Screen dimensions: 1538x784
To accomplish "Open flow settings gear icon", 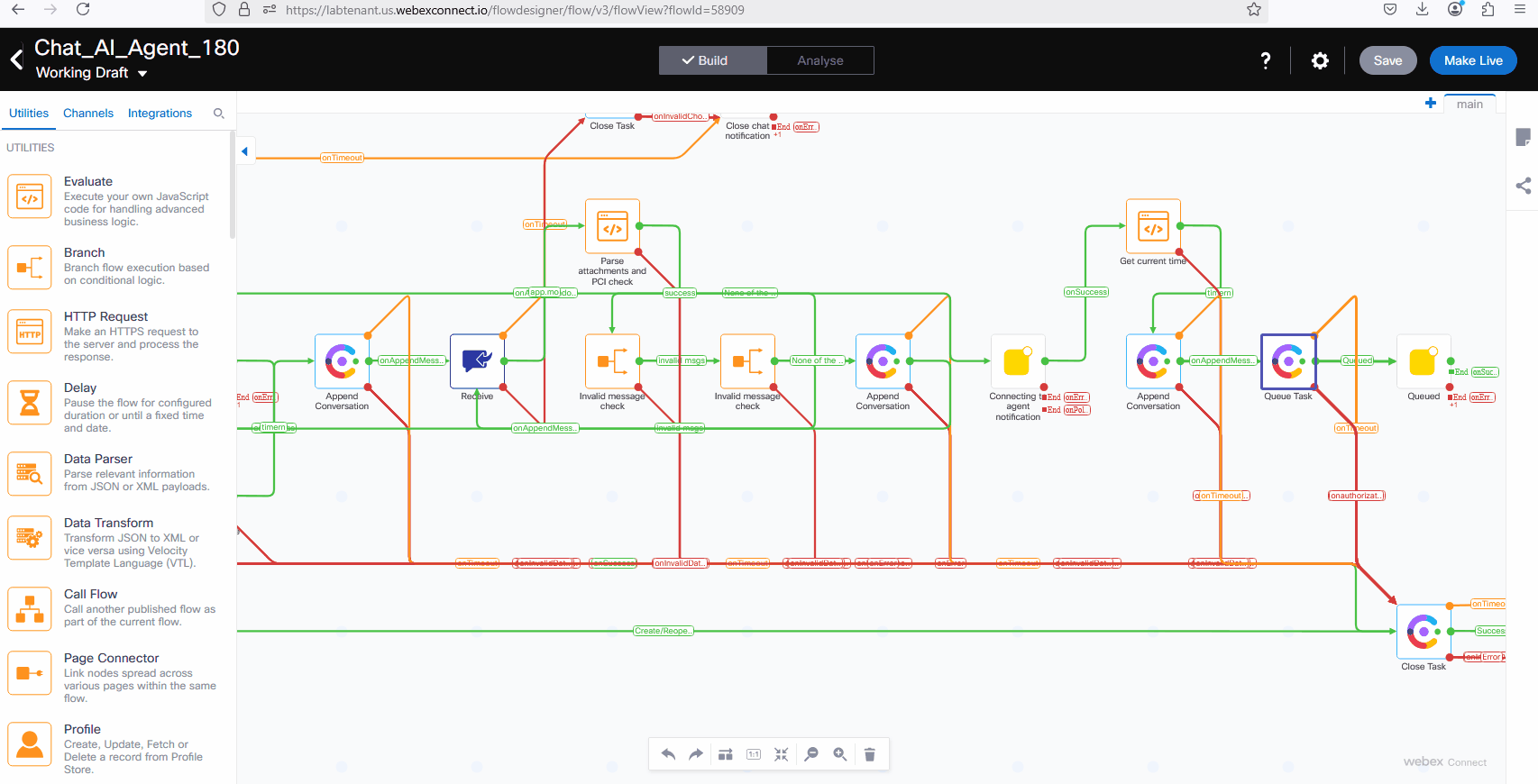I will pos(1320,60).
